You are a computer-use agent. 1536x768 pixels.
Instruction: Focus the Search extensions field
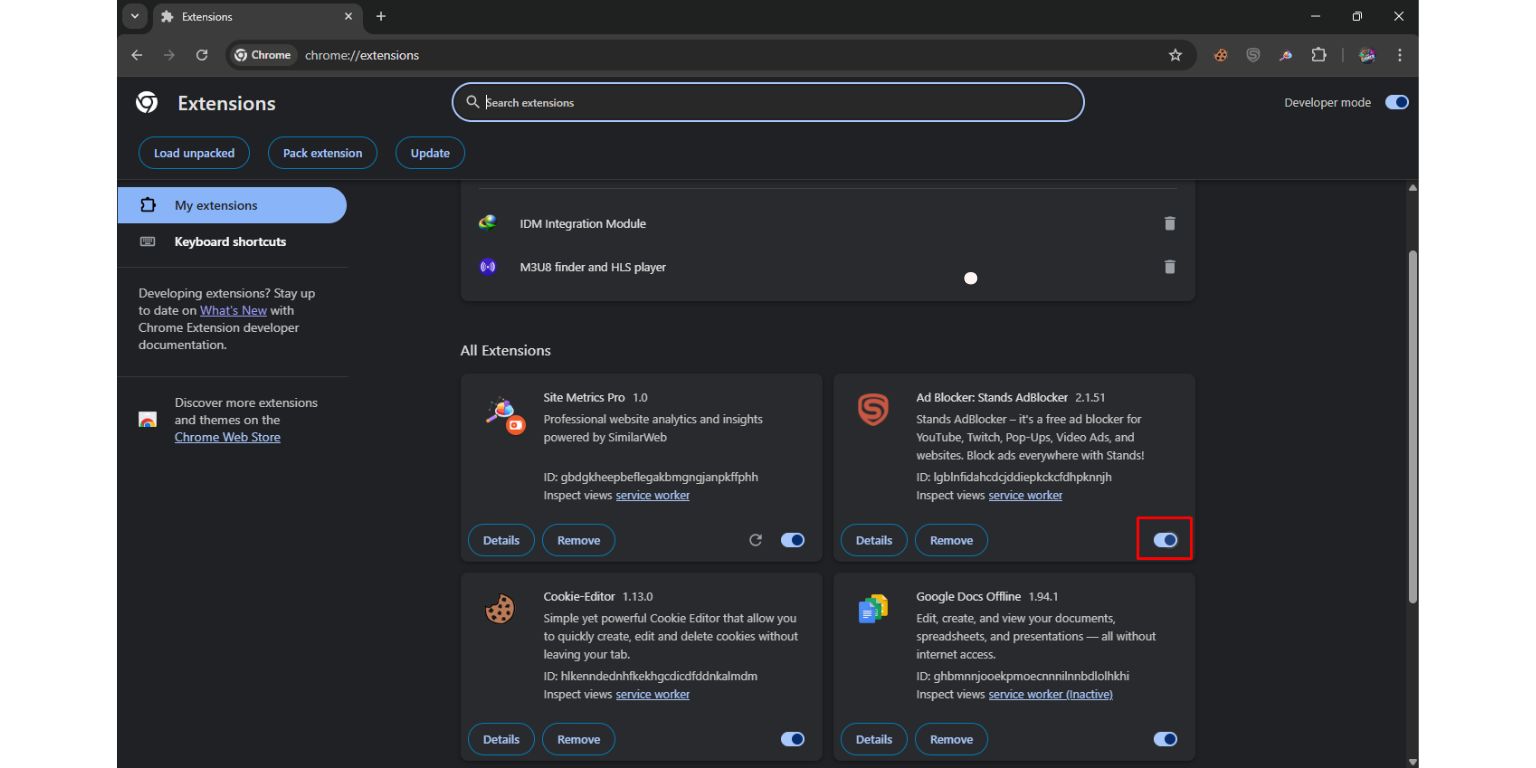768,102
